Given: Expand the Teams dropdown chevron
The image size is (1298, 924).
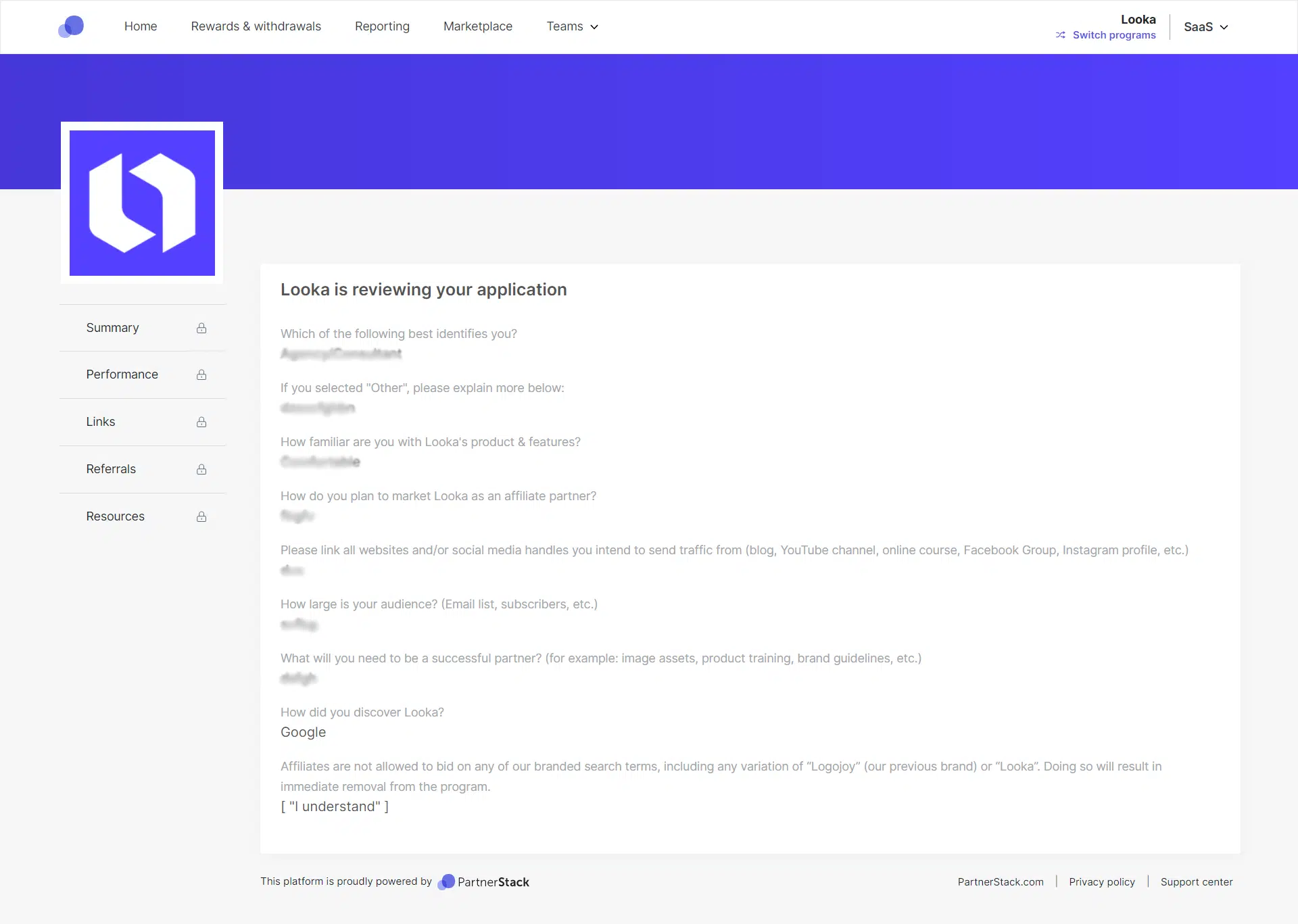Looking at the screenshot, I should point(594,27).
